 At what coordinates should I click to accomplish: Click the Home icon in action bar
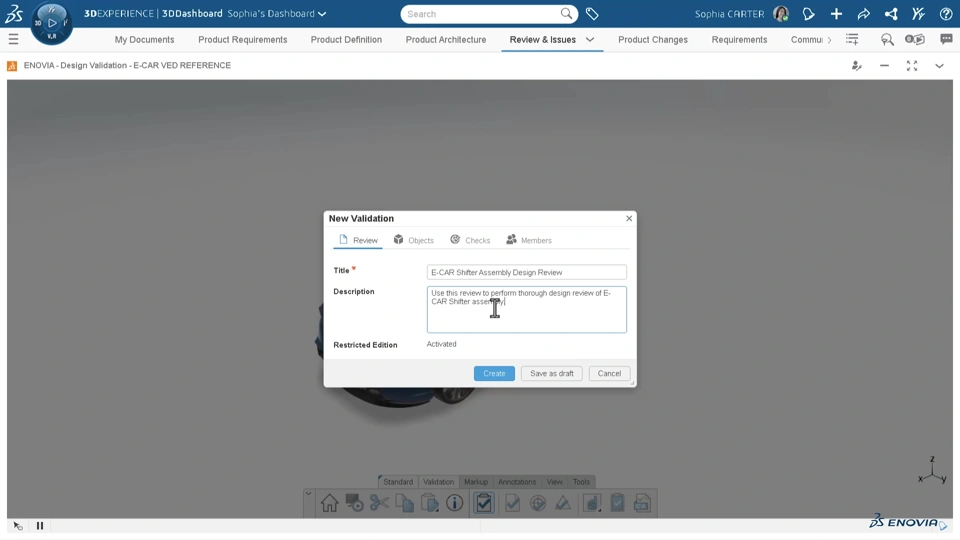coord(329,503)
